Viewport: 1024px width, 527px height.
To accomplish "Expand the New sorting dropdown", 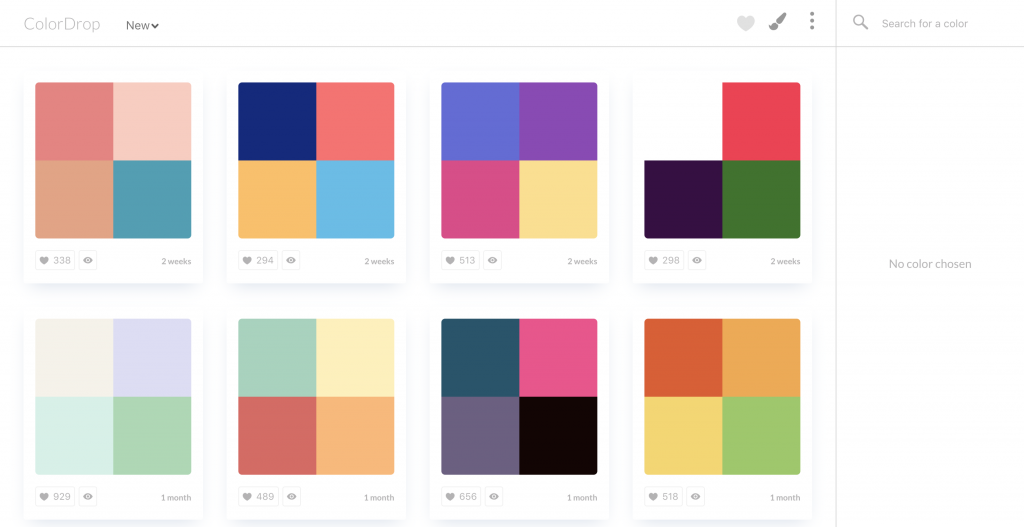I will point(142,25).
